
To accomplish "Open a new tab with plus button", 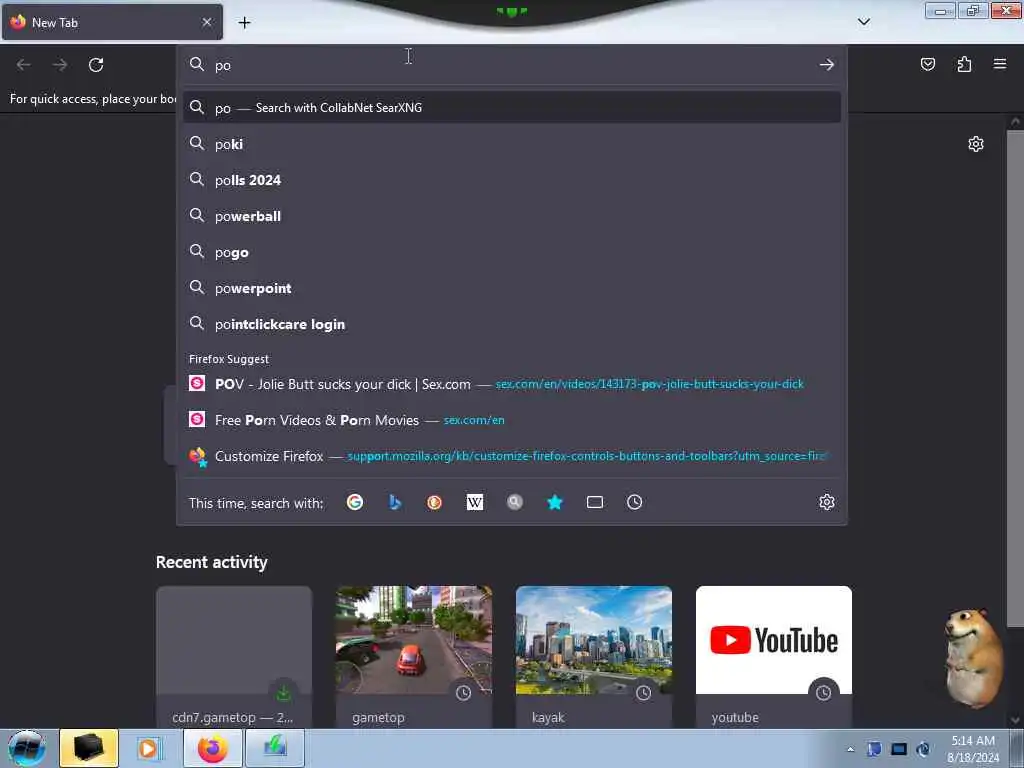I will point(244,23).
